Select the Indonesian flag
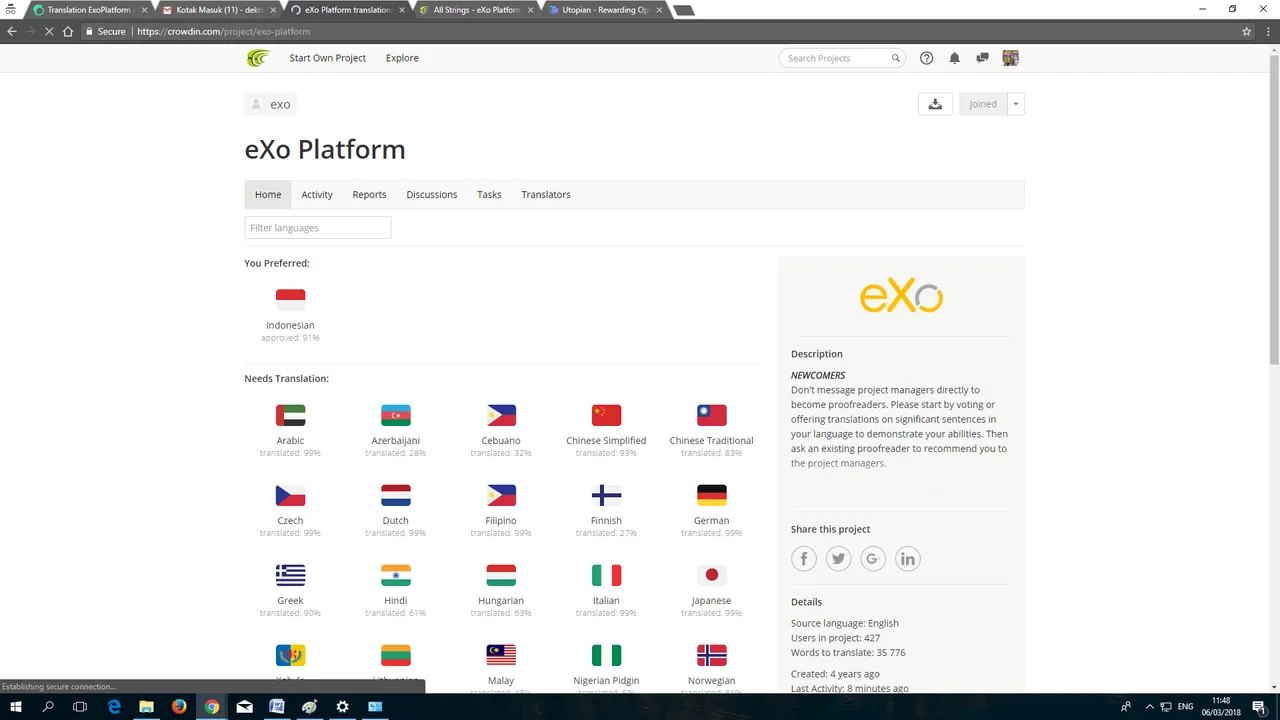1280x720 pixels. tap(290, 299)
